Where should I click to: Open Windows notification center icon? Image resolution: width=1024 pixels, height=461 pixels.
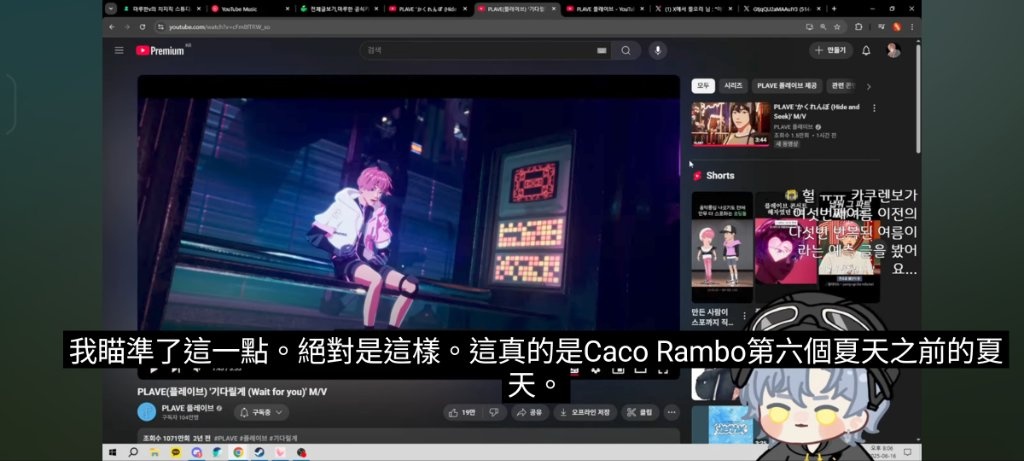pos(907,452)
